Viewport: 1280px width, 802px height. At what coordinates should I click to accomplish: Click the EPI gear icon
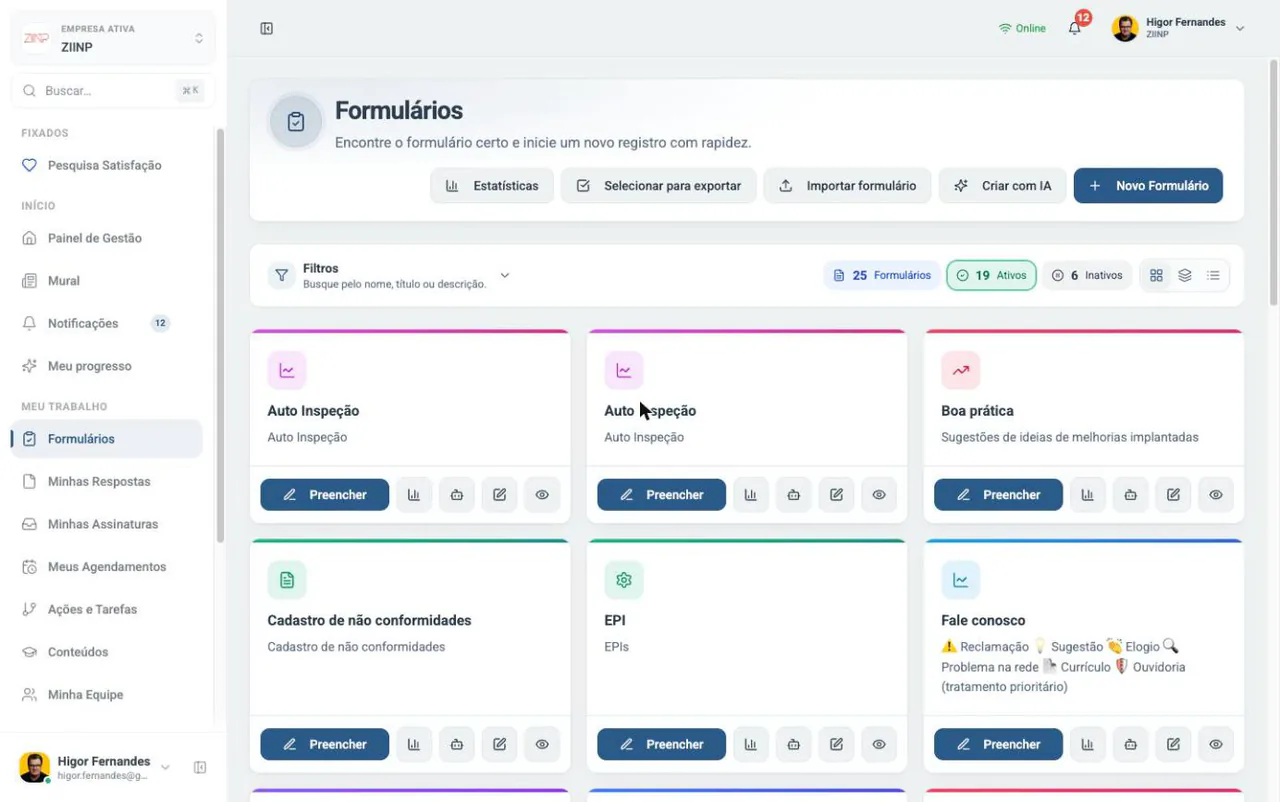tap(624, 580)
